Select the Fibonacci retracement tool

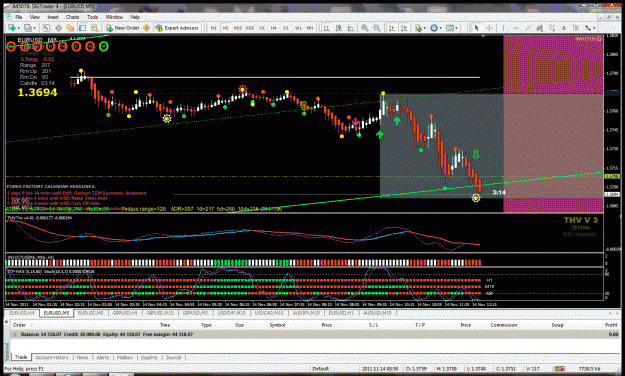(552, 28)
